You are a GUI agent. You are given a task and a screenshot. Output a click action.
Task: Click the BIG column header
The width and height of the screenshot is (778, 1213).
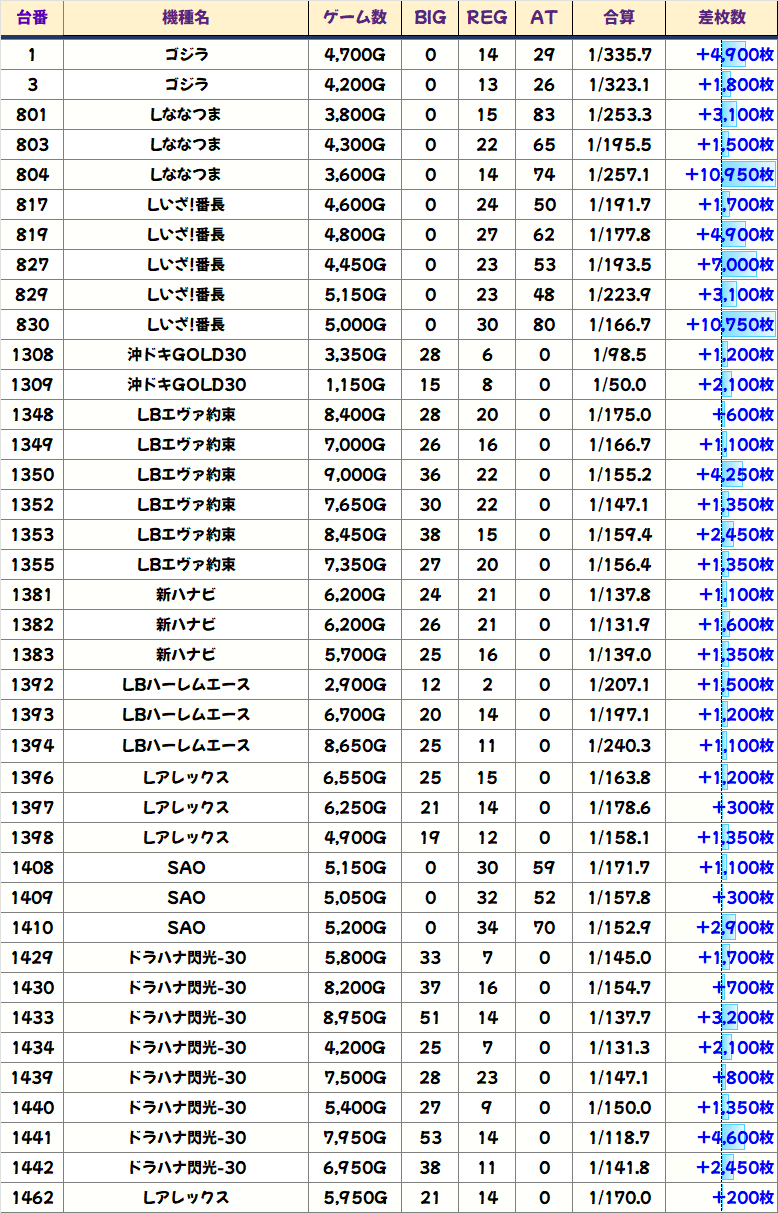click(x=430, y=18)
